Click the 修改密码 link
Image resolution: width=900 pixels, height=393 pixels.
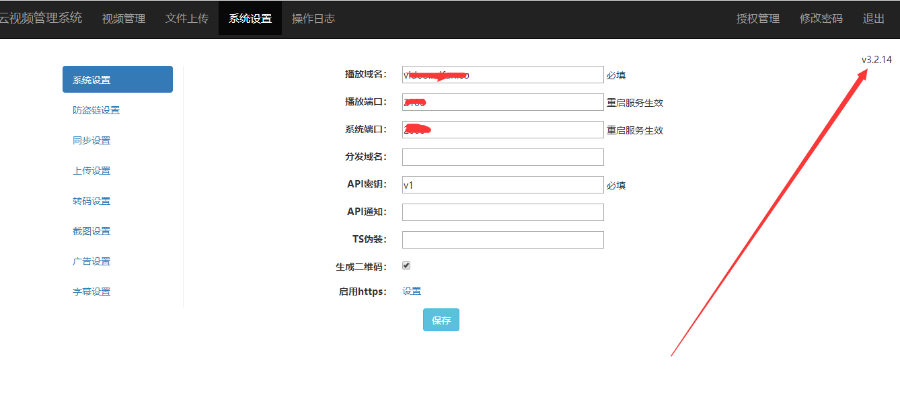(821, 18)
